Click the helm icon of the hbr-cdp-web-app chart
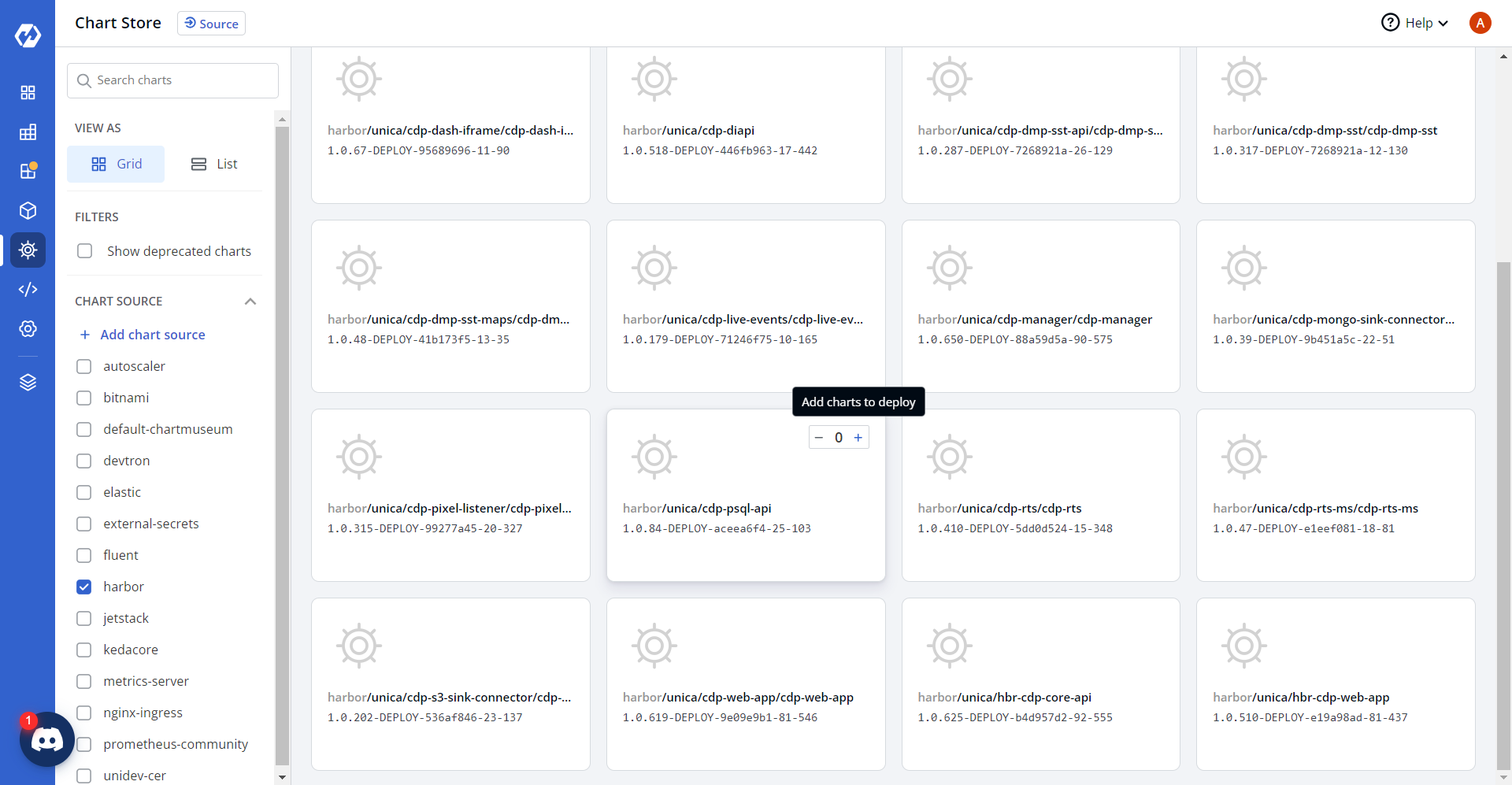1512x785 pixels. click(1244, 646)
